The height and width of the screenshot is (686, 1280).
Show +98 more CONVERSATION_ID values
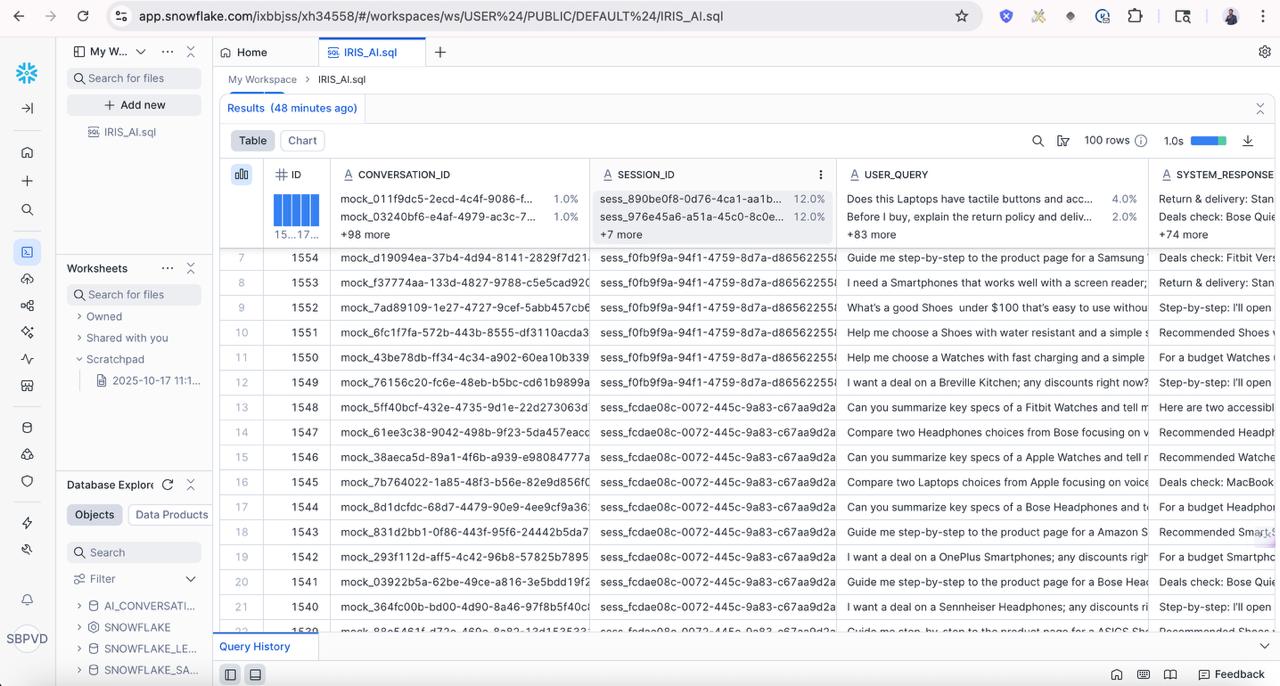click(365, 235)
